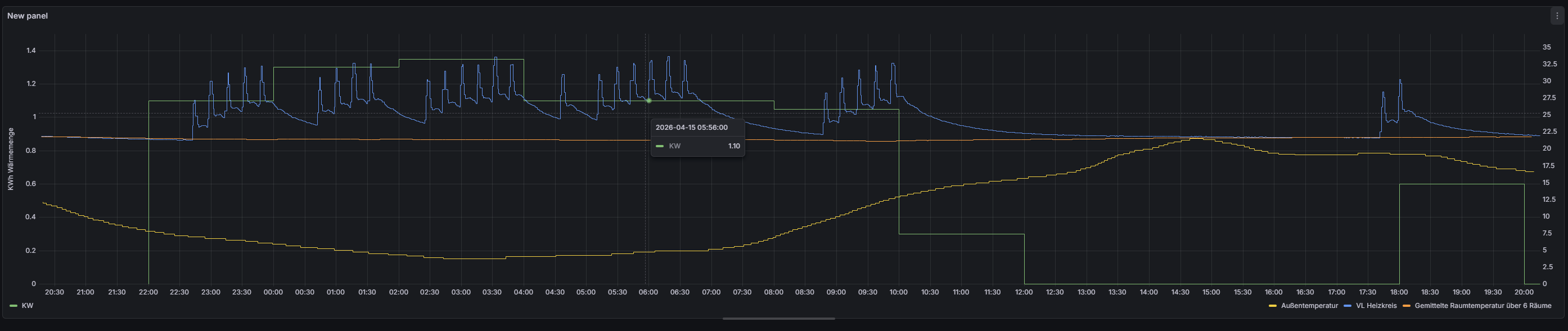
Task: Toggle the Außentemperatur series legend label
Action: (x=1309, y=306)
